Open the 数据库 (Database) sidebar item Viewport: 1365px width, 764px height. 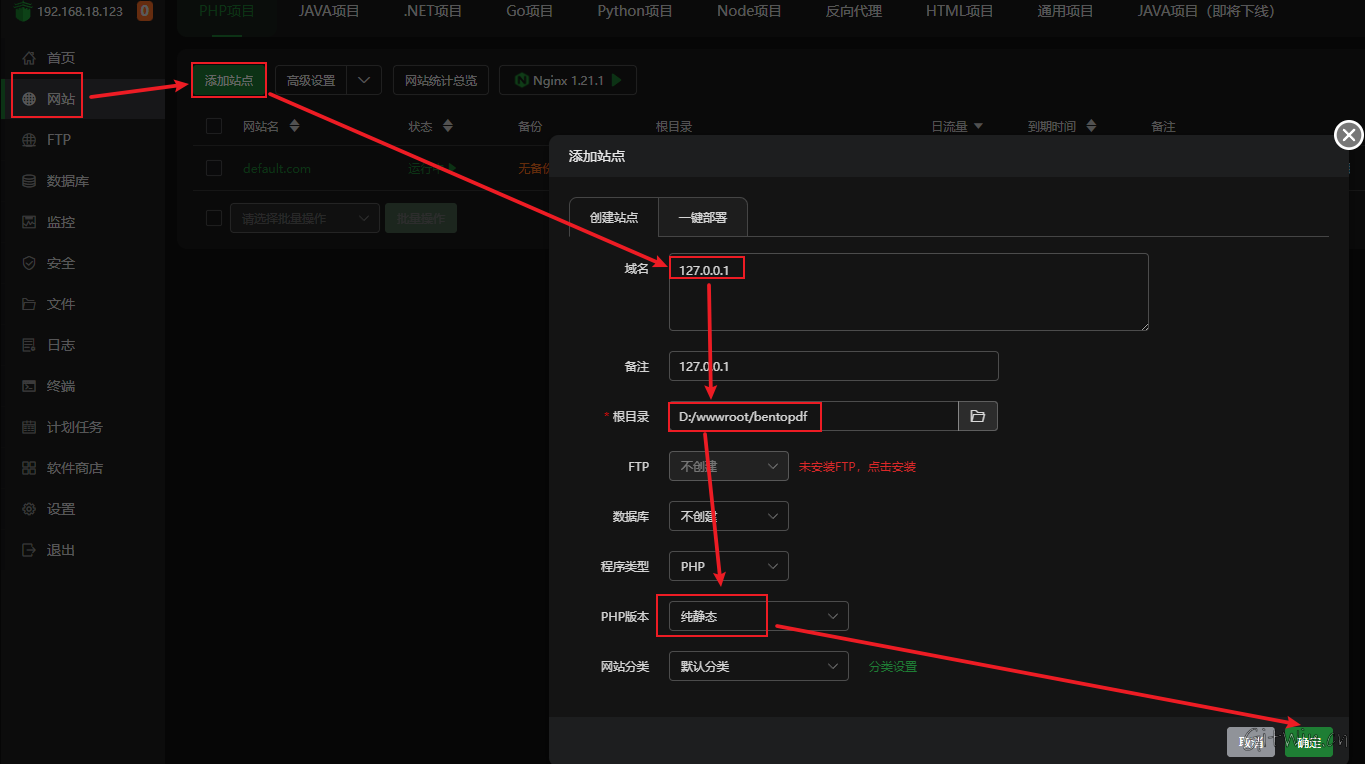(67, 181)
